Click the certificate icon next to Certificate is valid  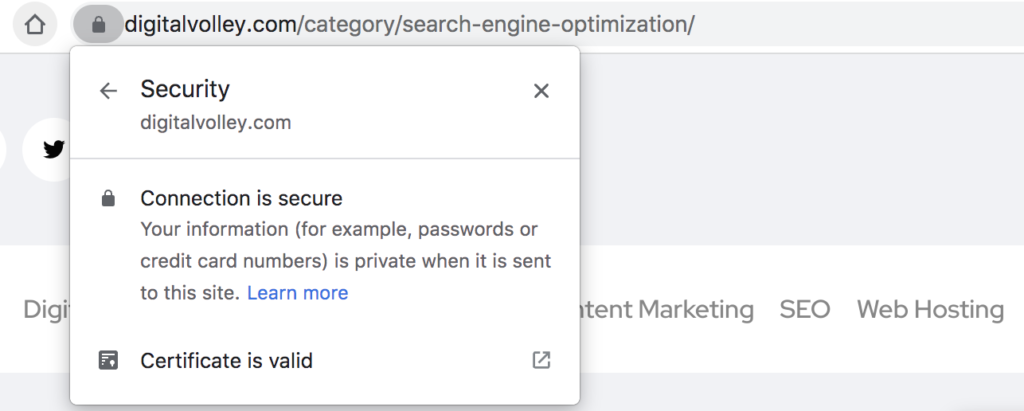[x=108, y=360]
